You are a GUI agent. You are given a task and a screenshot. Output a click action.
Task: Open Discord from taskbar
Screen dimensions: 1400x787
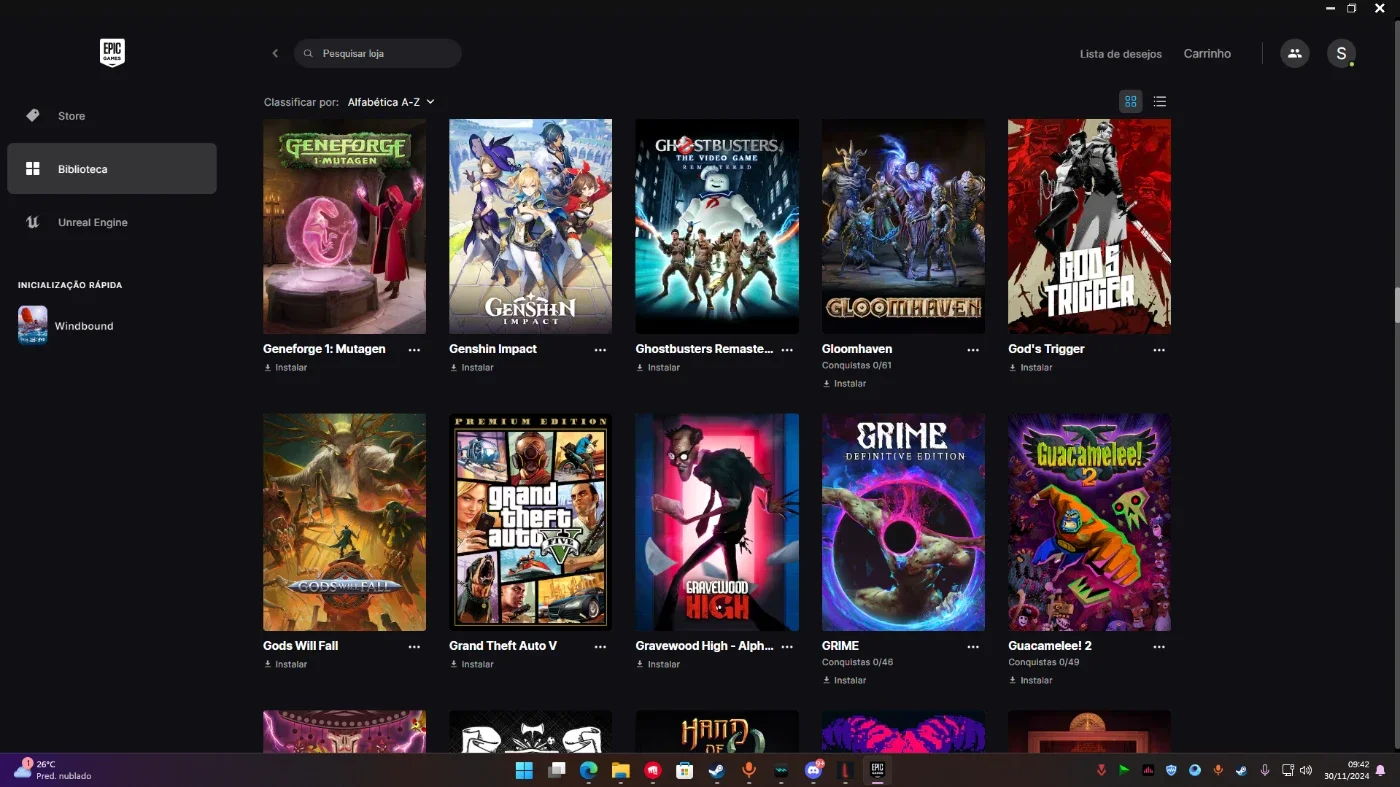pos(813,770)
